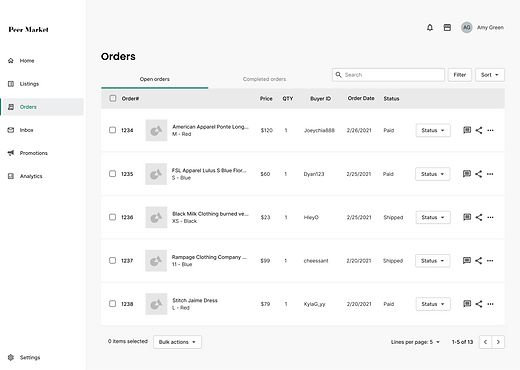The image size is (520, 370).
Task: Switch to Open orders tab
Action: [155, 79]
